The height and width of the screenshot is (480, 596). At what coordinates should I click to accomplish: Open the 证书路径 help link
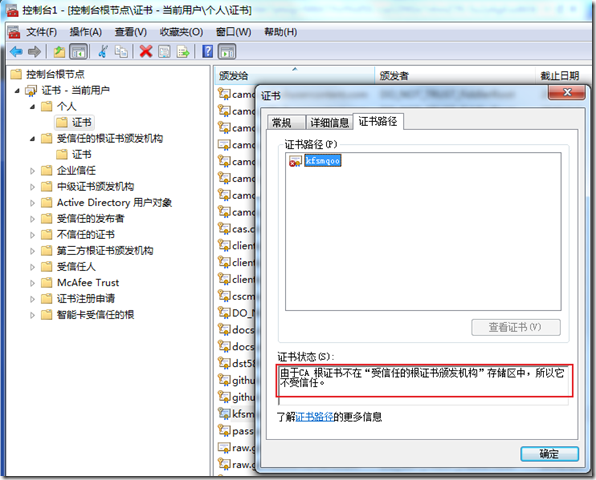[314, 417]
